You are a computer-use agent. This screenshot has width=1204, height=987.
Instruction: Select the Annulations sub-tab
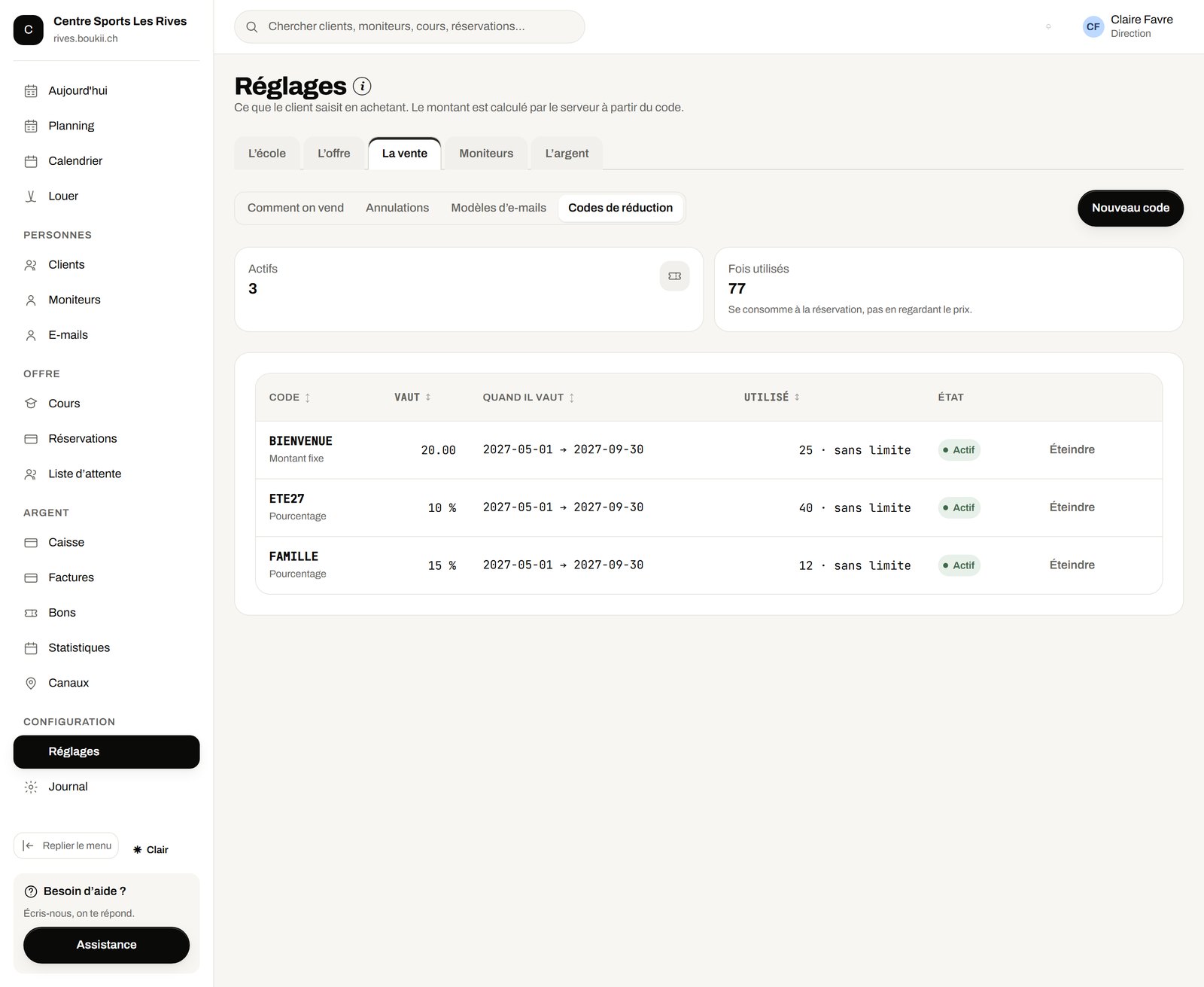coord(397,208)
